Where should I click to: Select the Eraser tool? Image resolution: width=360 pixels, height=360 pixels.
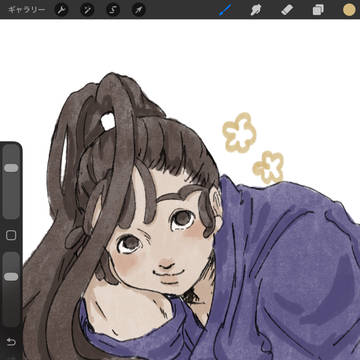point(287,10)
